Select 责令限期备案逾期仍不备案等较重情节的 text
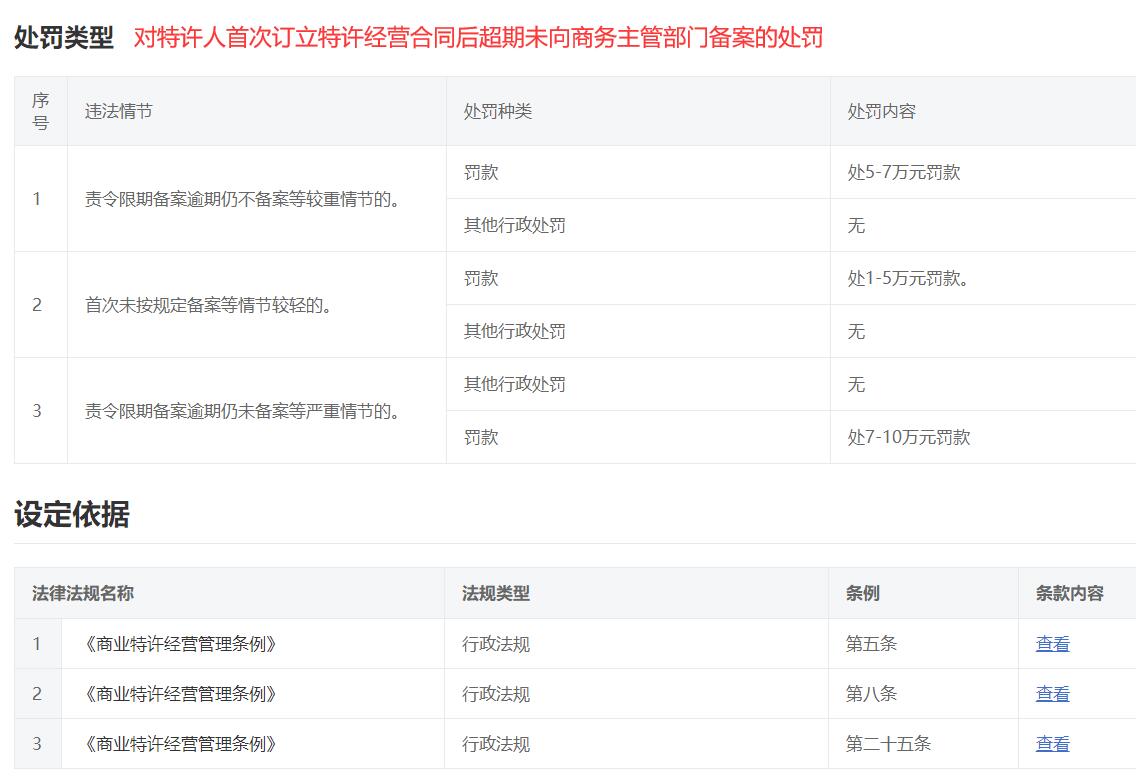This screenshot has width=1136, height=776. [243, 199]
